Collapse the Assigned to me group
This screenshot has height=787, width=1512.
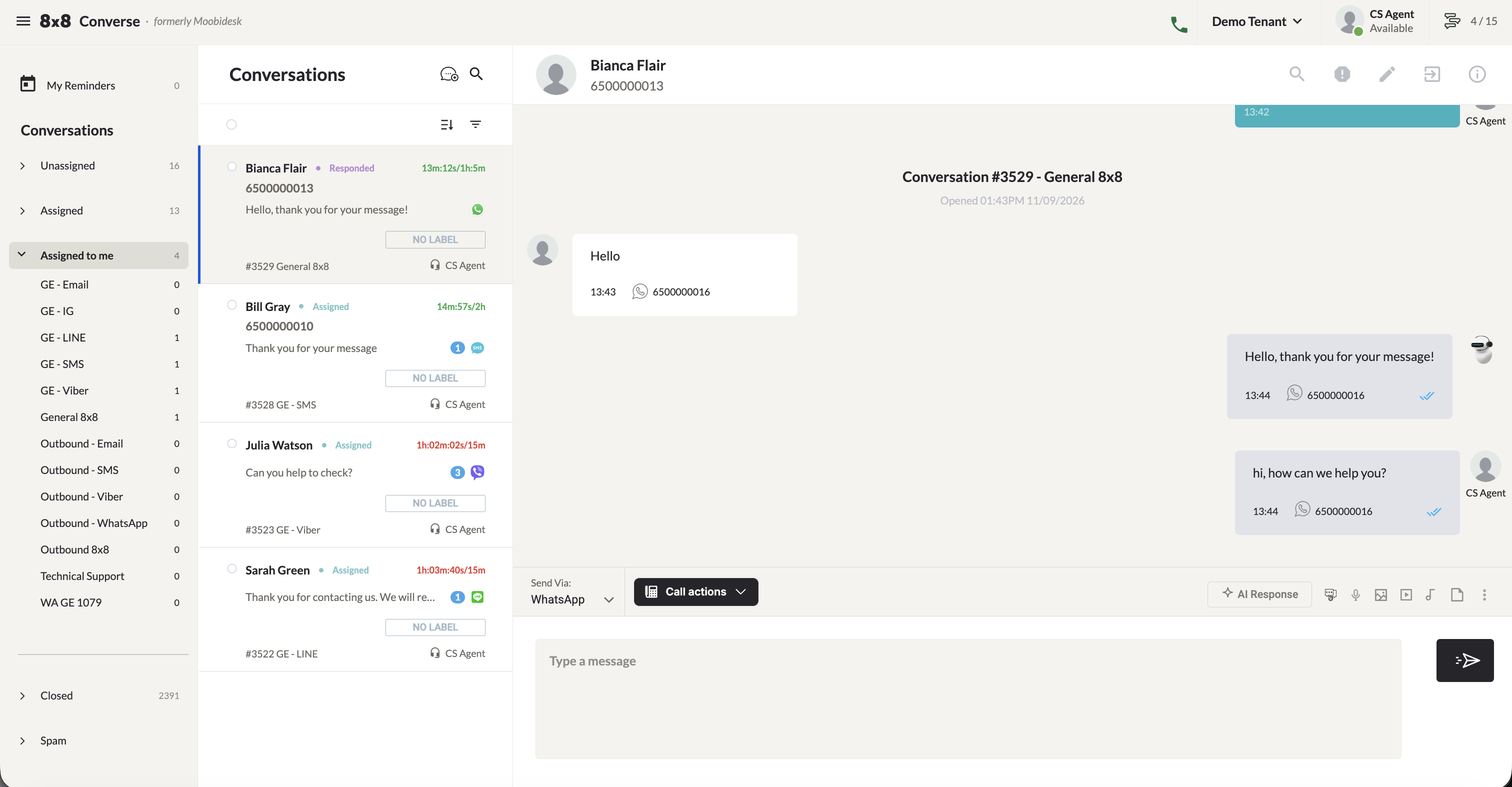pyautogui.click(x=21, y=254)
